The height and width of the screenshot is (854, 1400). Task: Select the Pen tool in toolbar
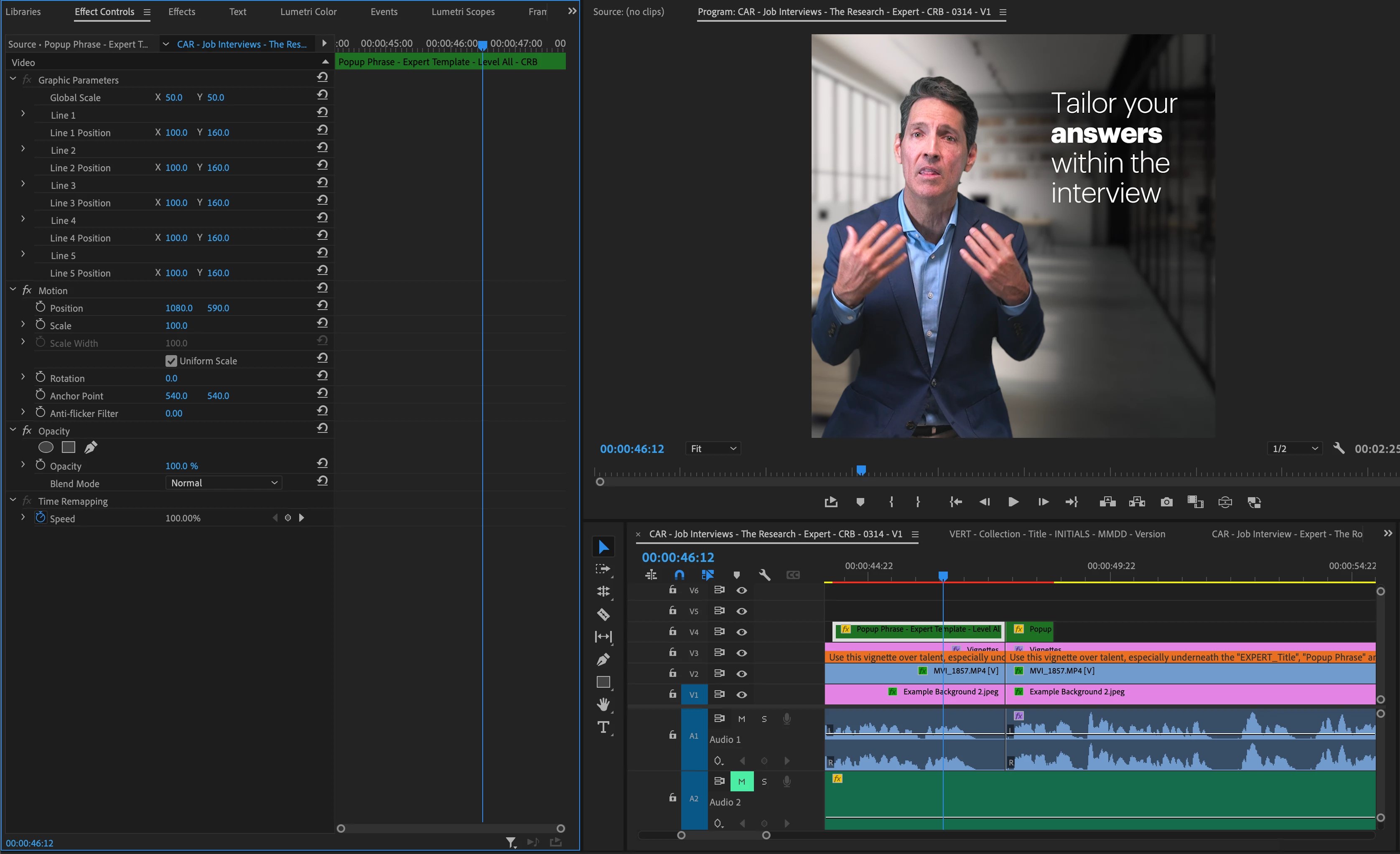pos(603,660)
